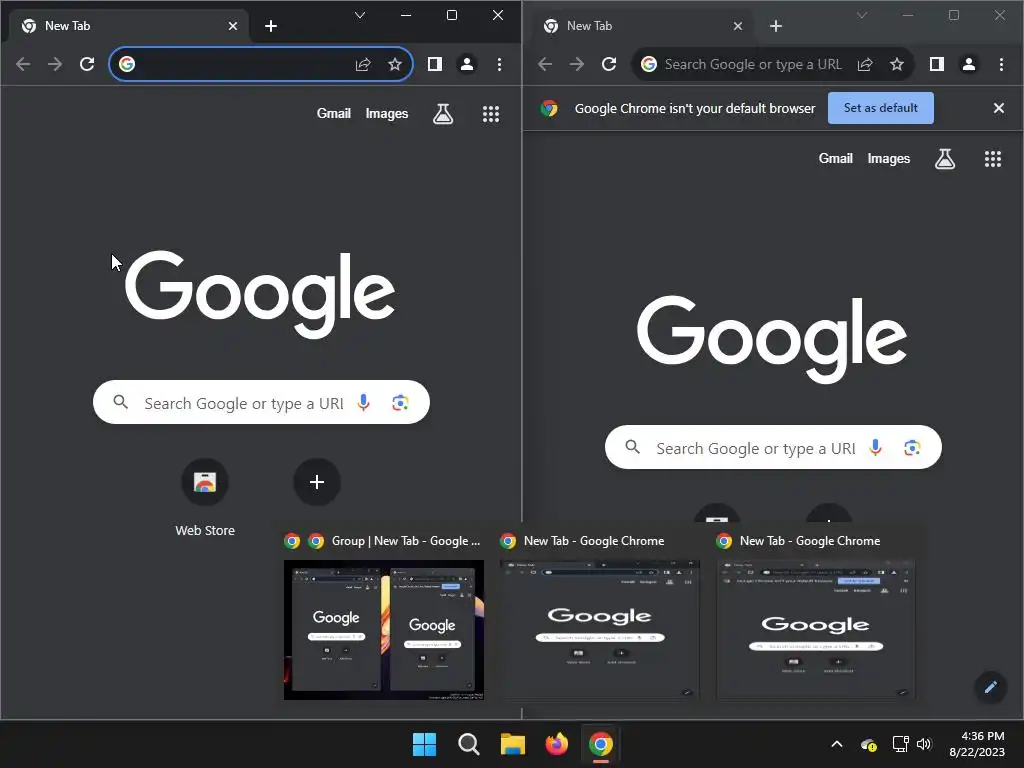Select Group New Tab taskbar preview thumbnail

(x=384, y=630)
